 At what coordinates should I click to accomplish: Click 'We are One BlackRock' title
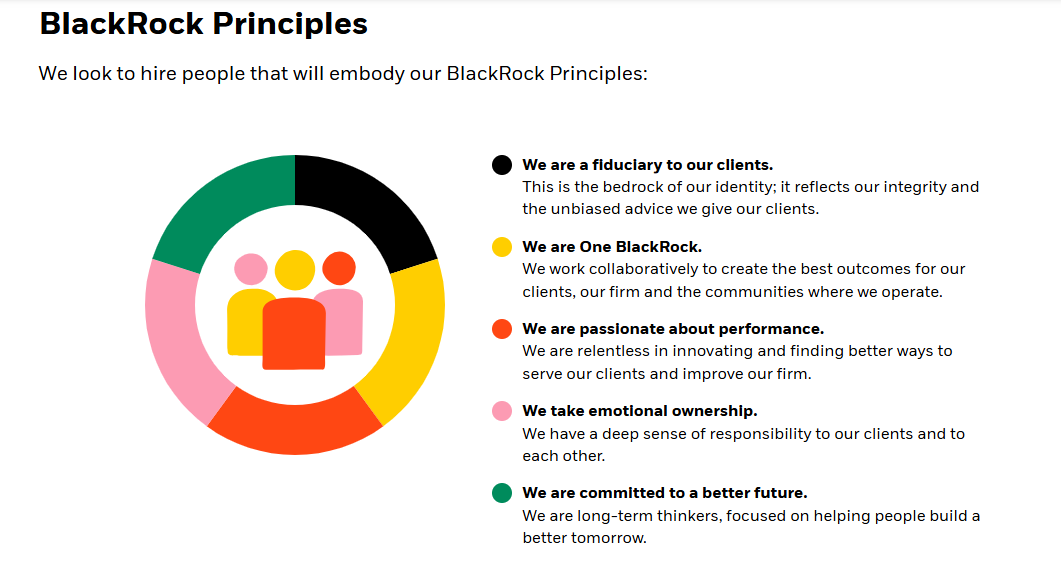[x=612, y=247]
